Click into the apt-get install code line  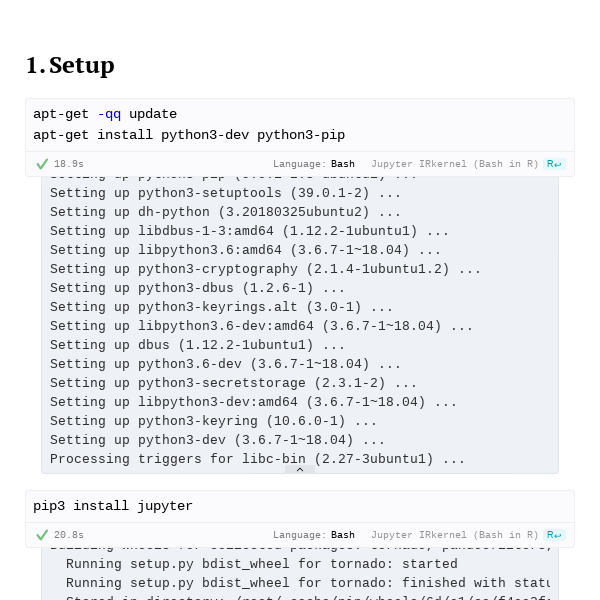coord(189,135)
